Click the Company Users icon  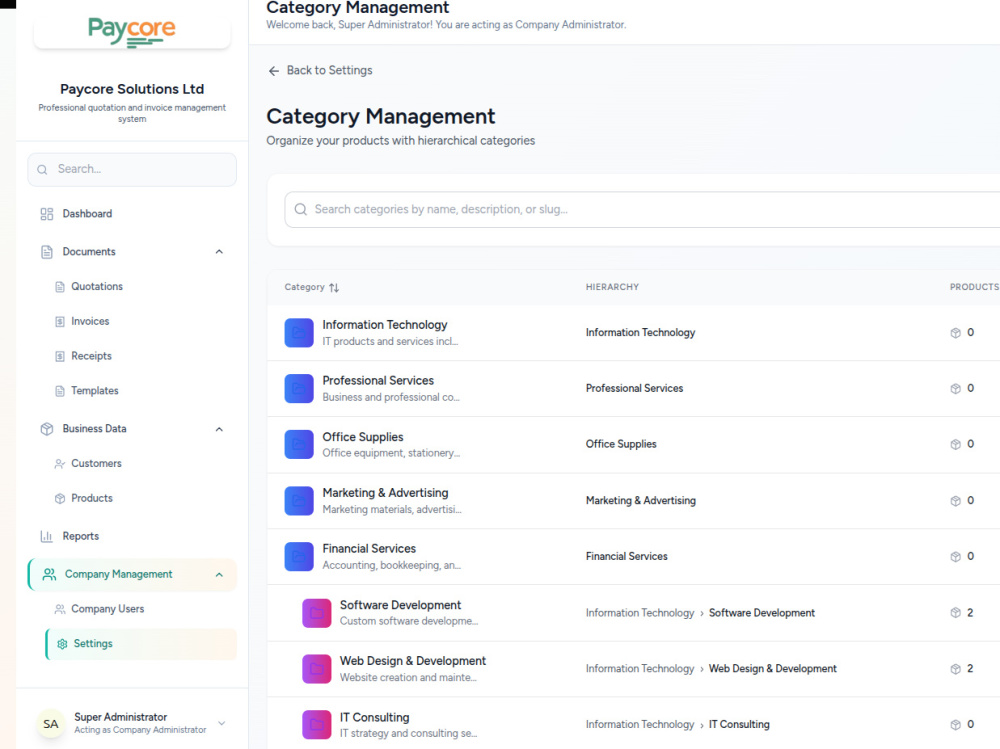point(60,609)
